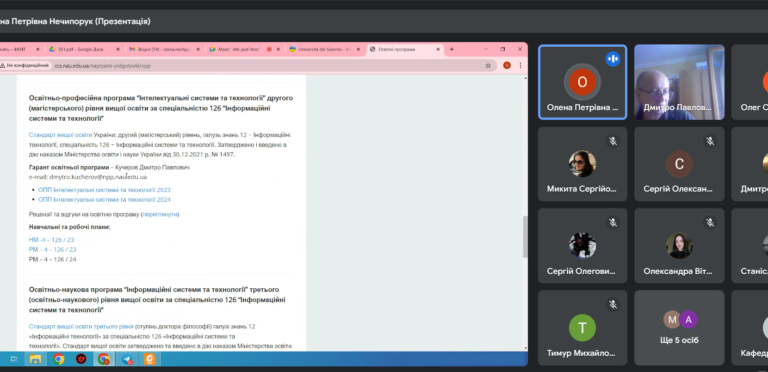Switch to Chrome window with profile badge
This screenshot has height=372, width=768.
104,359
